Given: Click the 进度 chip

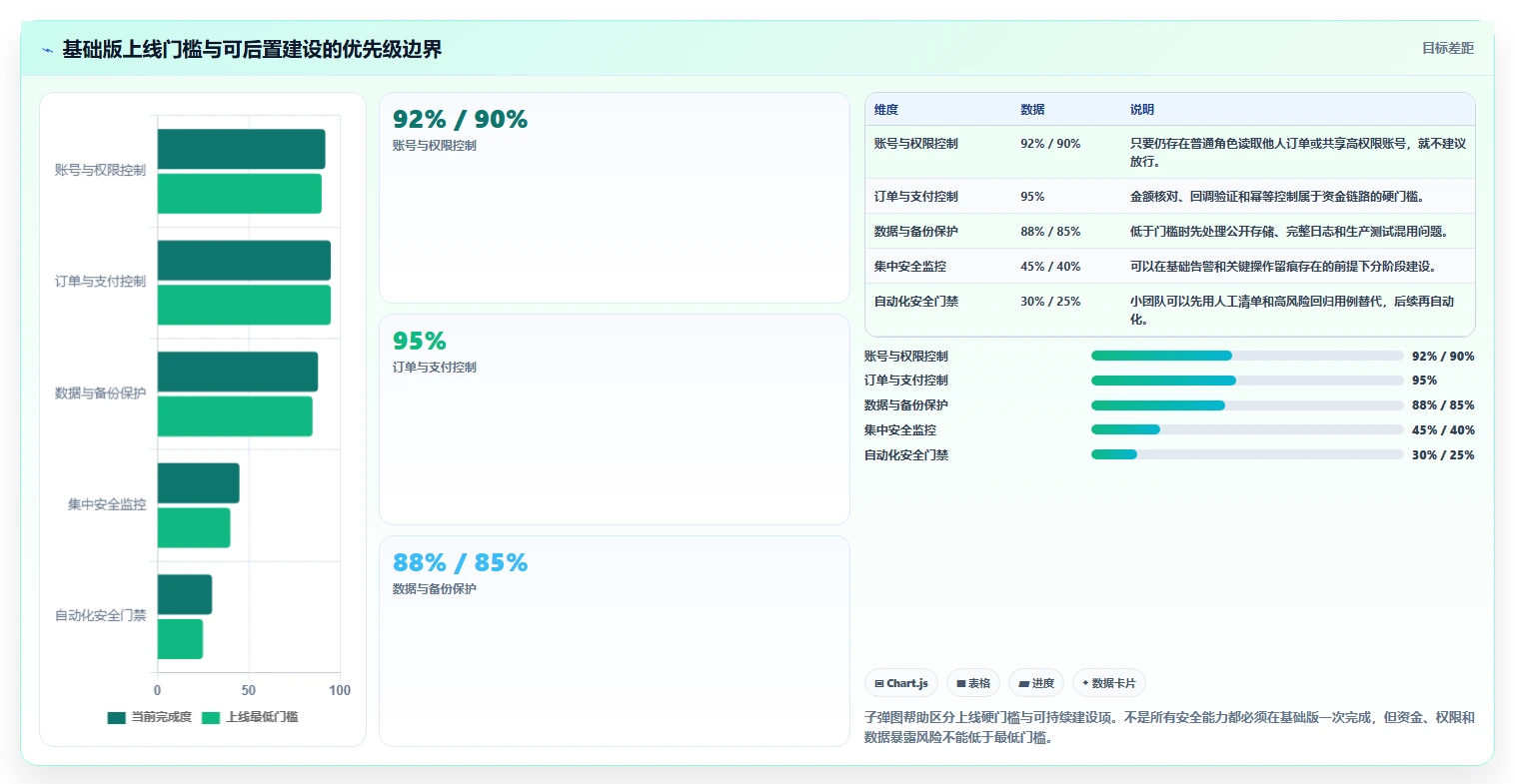Looking at the screenshot, I should pyautogui.click(x=1036, y=683).
